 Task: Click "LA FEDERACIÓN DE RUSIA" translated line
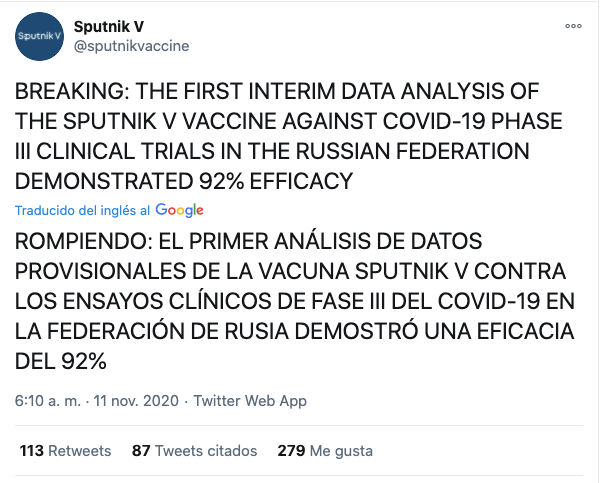tap(152, 331)
